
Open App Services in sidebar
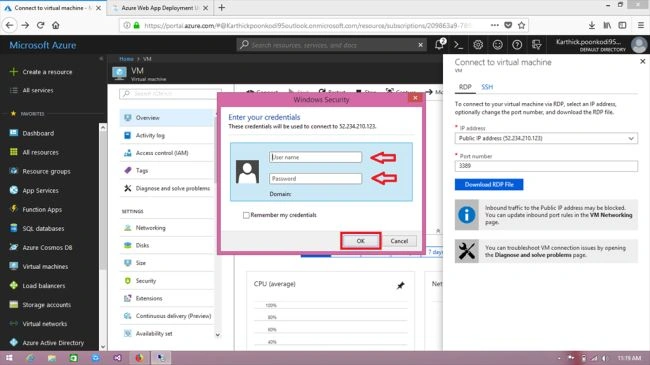pyautogui.click(x=40, y=190)
